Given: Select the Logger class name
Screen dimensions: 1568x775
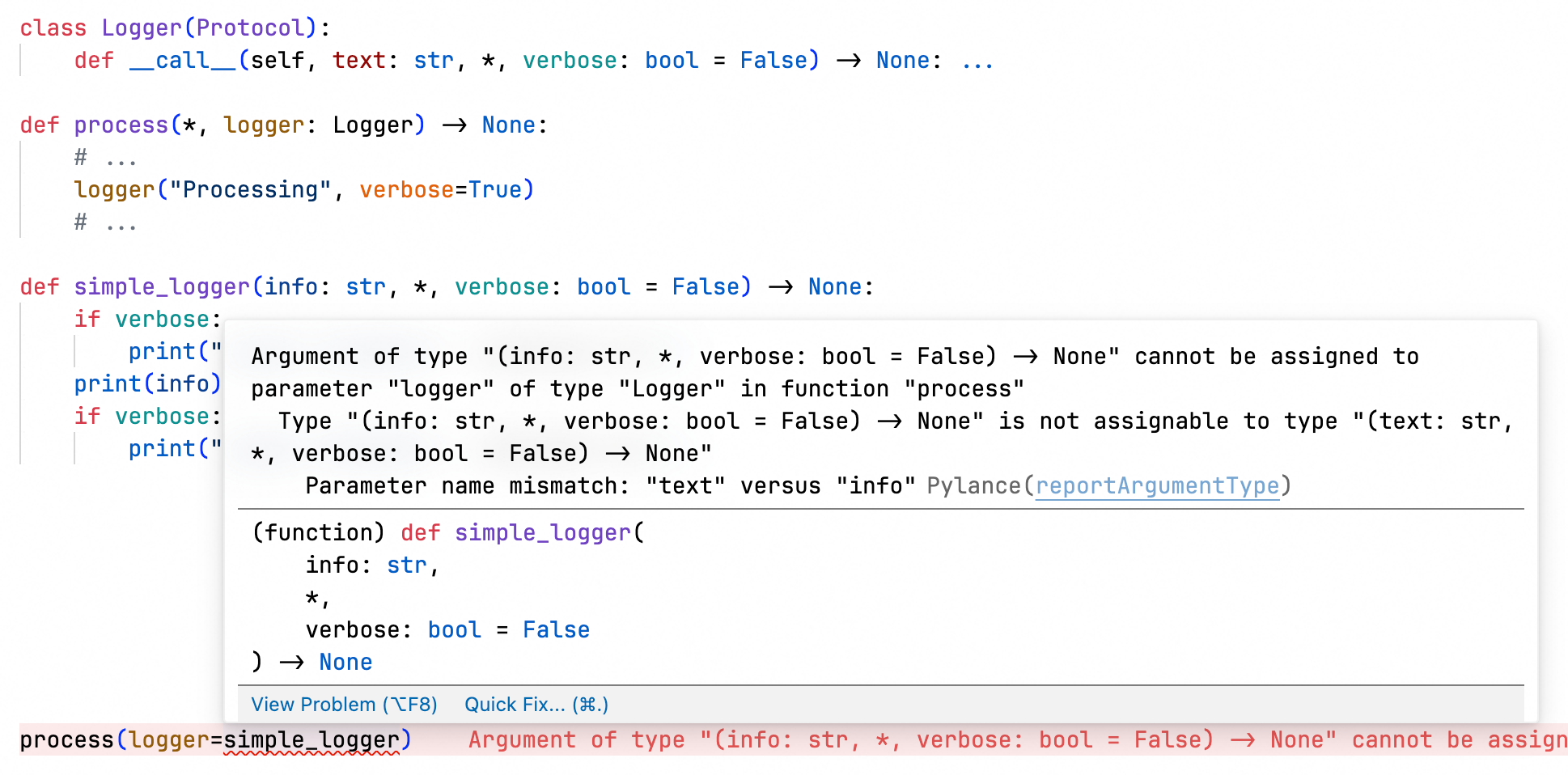Looking at the screenshot, I should pyautogui.click(x=142, y=27).
